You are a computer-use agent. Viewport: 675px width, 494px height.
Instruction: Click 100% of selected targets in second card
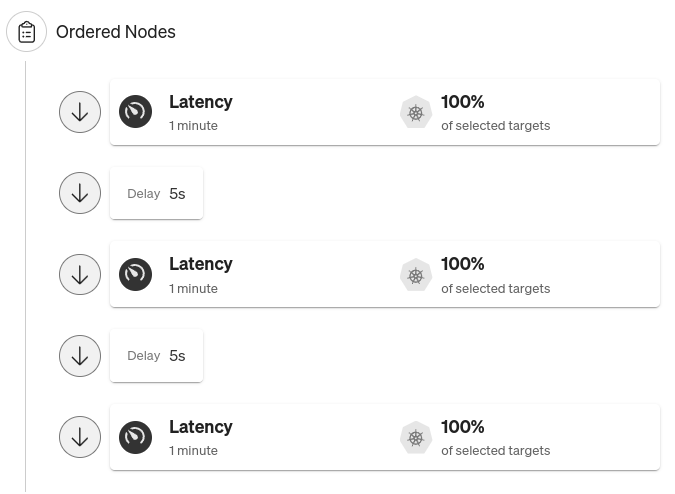[495, 275]
